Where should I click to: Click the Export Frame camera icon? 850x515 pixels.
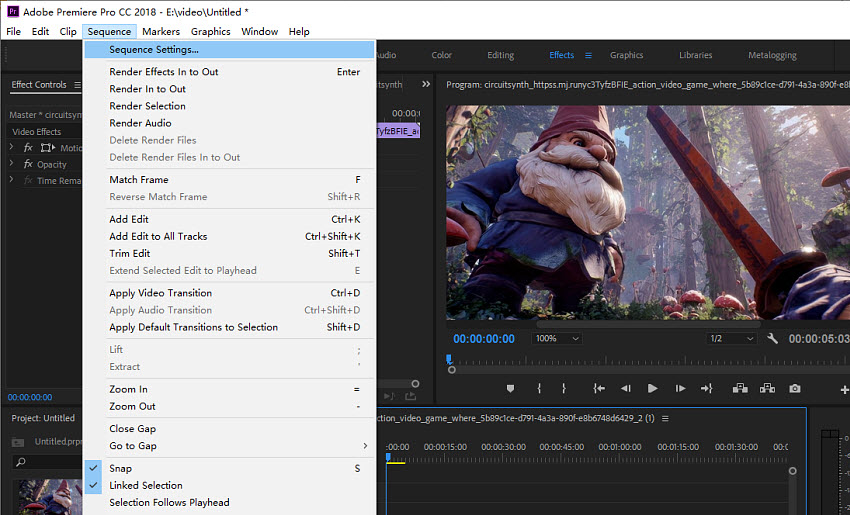[795, 388]
